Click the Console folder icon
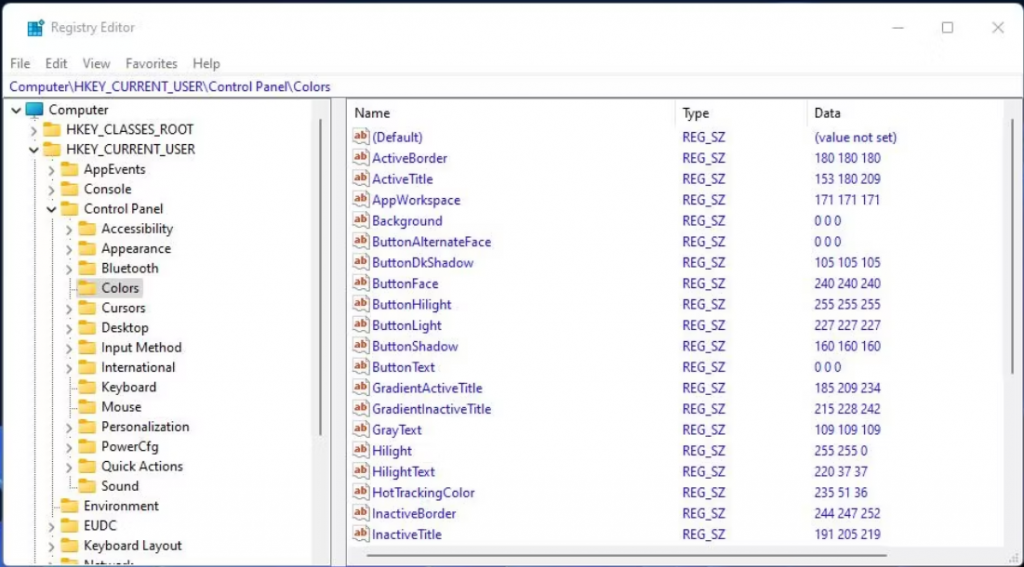 pyautogui.click(x=69, y=189)
